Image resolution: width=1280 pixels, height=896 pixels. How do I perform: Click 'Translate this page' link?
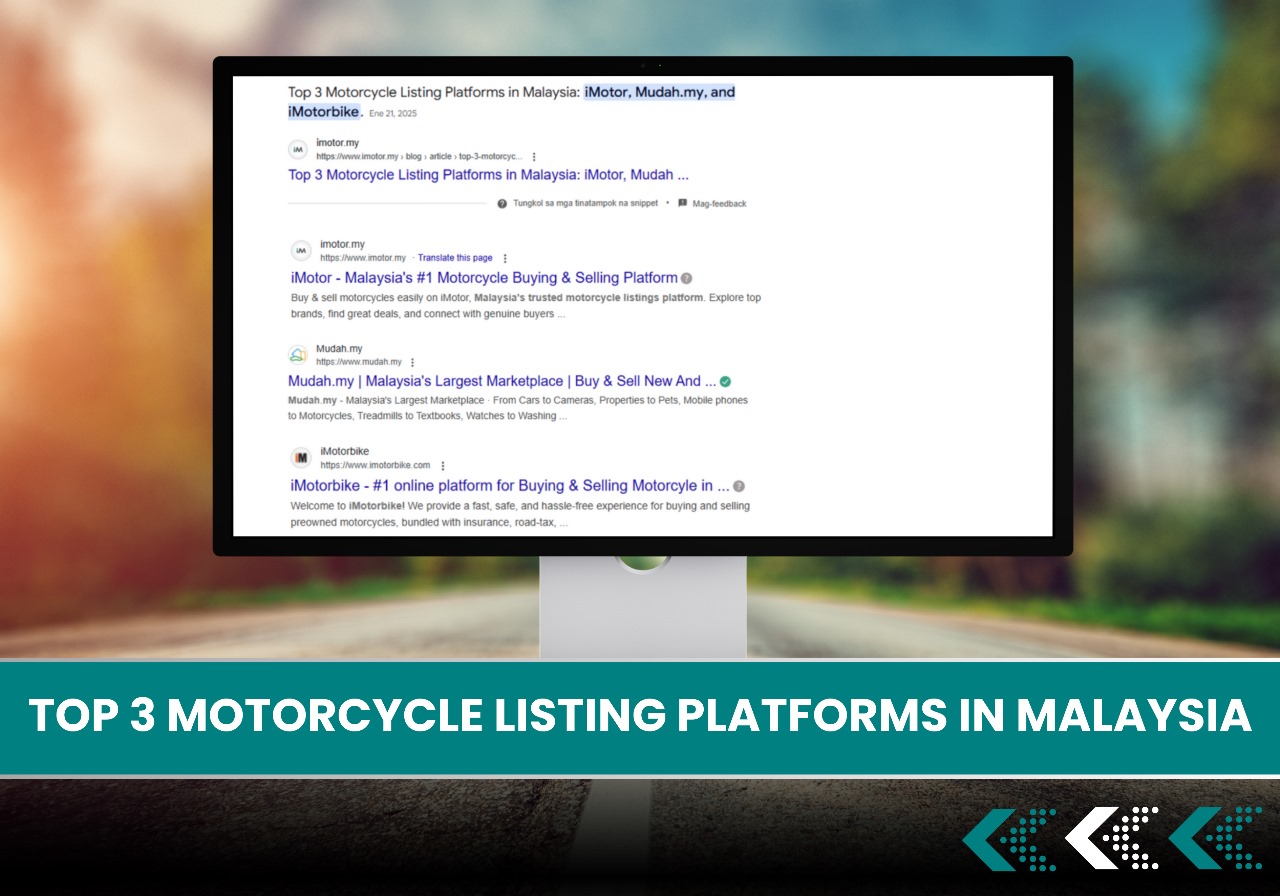coord(455,258)
